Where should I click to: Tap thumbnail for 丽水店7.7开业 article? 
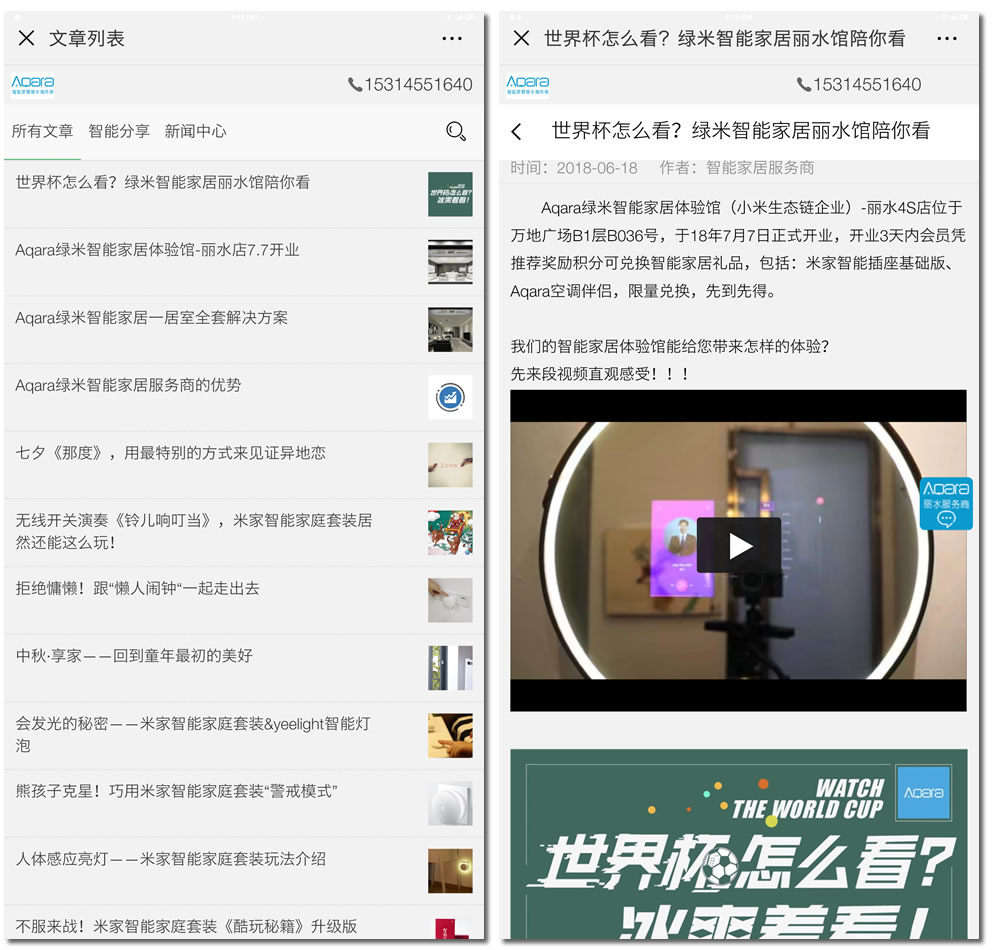pos(450,261)
